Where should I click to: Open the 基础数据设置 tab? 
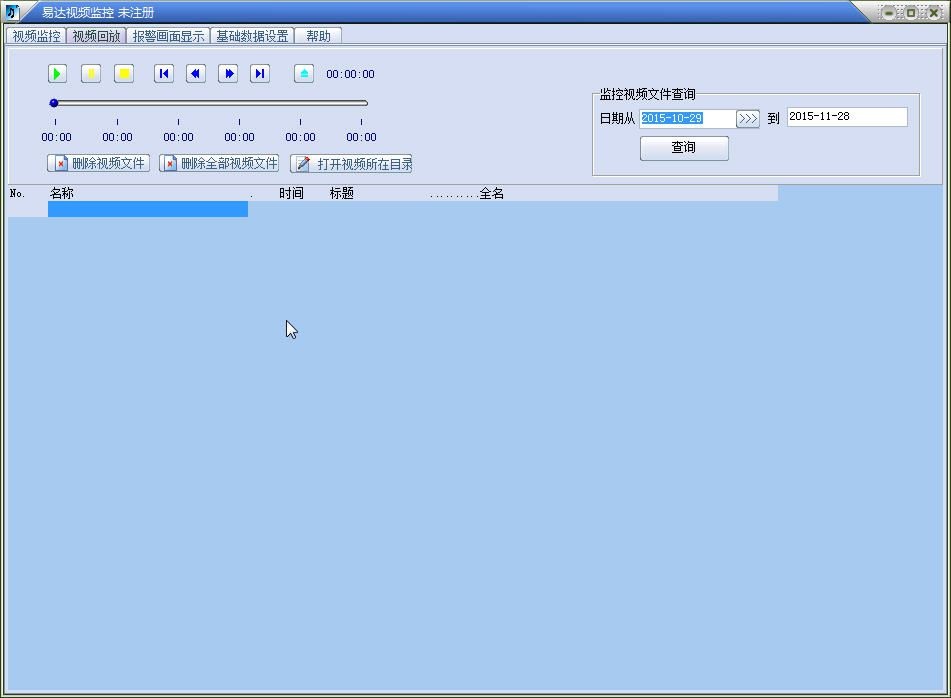252,36
